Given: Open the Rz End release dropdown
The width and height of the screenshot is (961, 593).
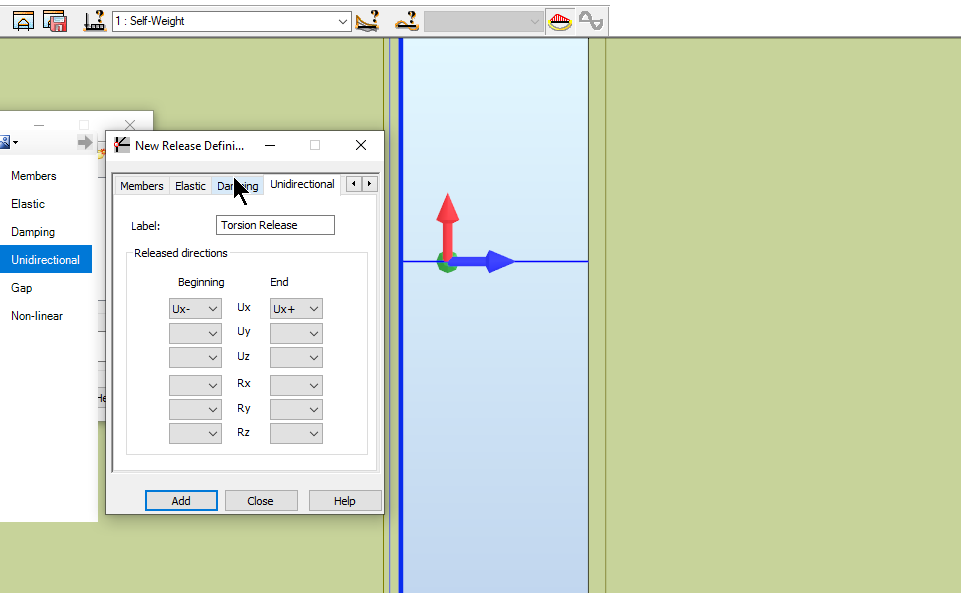Looking at the screenshot, I should [x=296, y=432].
